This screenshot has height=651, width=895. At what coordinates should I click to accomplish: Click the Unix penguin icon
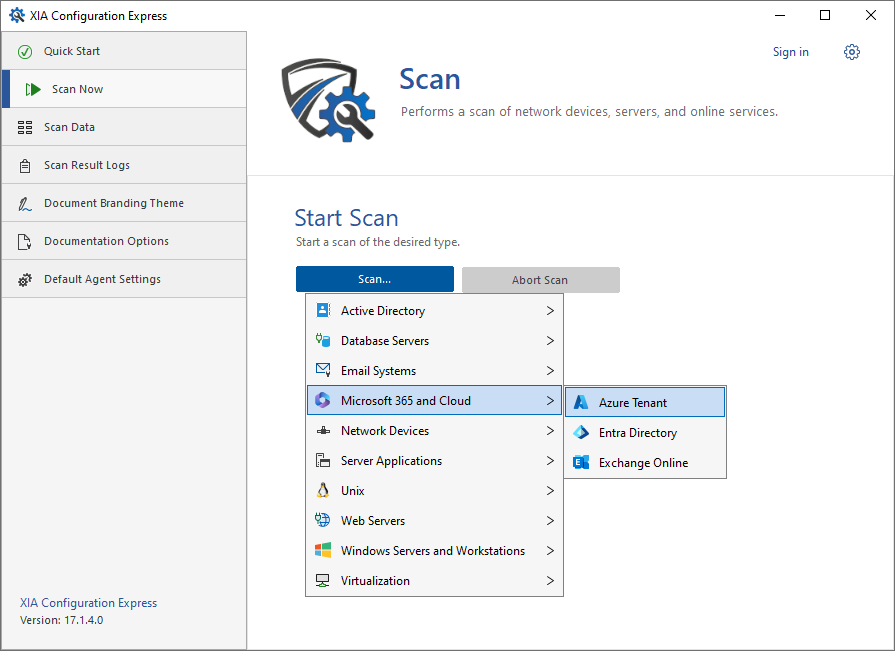point(323,491)
